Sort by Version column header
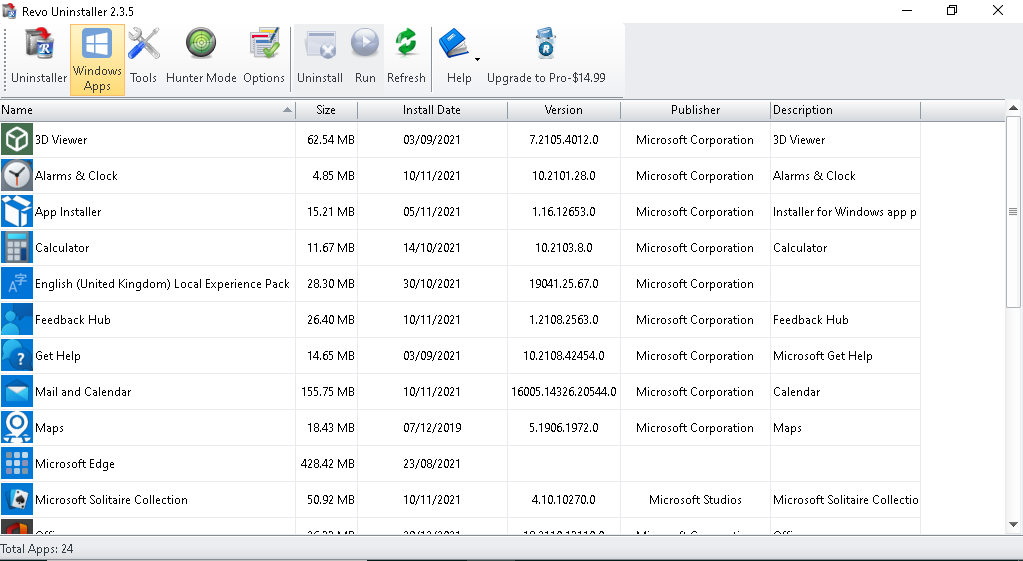1023x561 pixels. [564, 110]
